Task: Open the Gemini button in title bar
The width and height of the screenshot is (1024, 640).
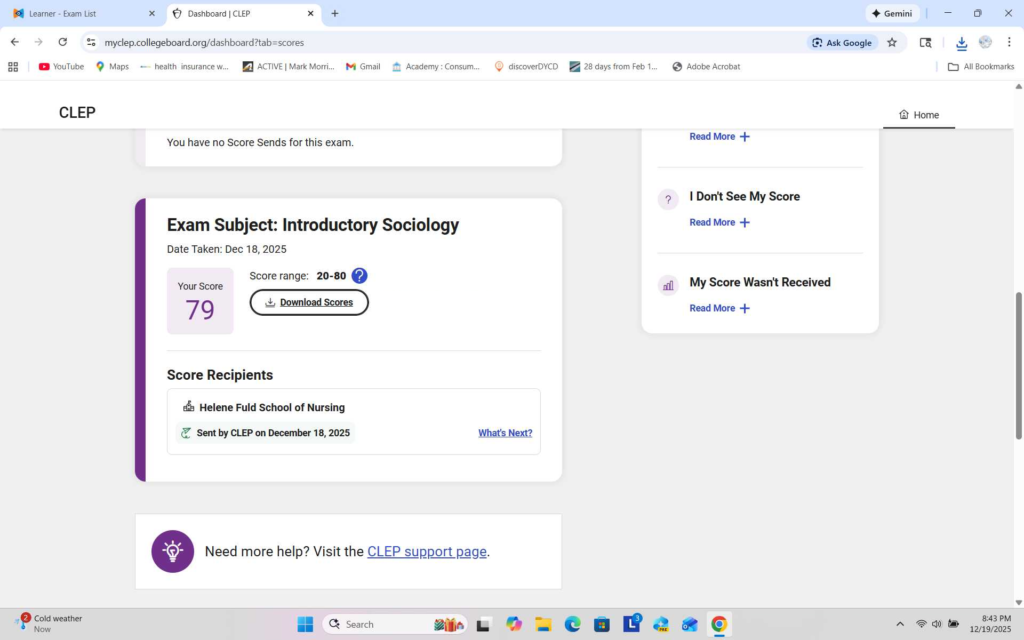Action: point(892,14)
